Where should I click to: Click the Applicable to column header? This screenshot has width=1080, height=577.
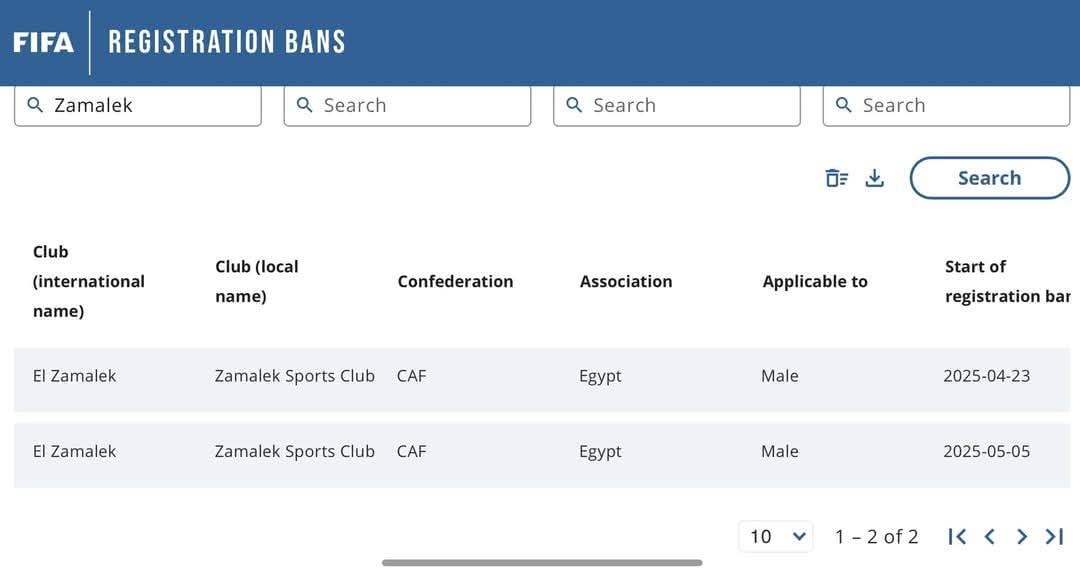815,282
